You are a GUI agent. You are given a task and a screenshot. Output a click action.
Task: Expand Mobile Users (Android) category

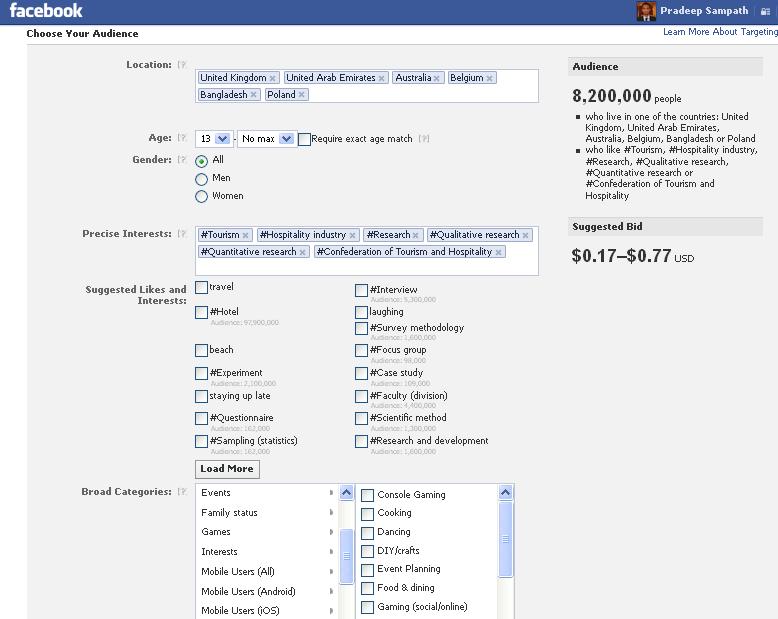[x=266, y=591]
